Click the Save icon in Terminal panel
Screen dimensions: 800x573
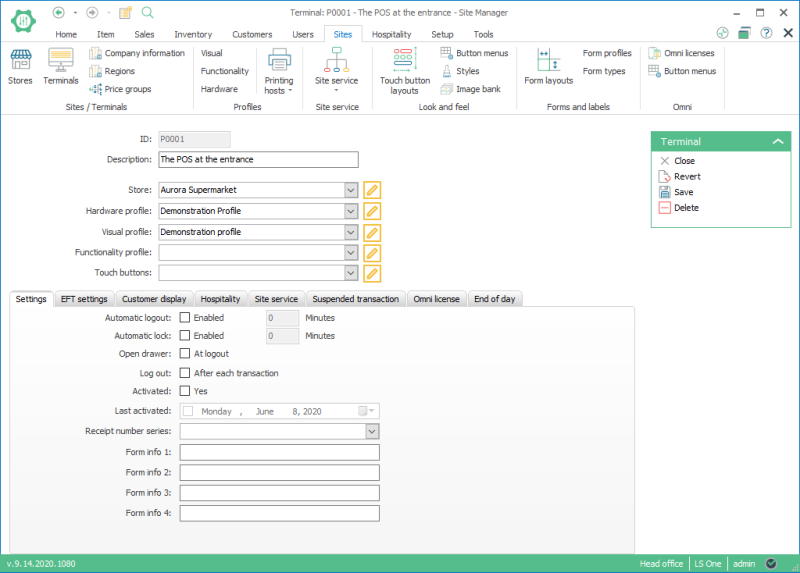(665, 192)
